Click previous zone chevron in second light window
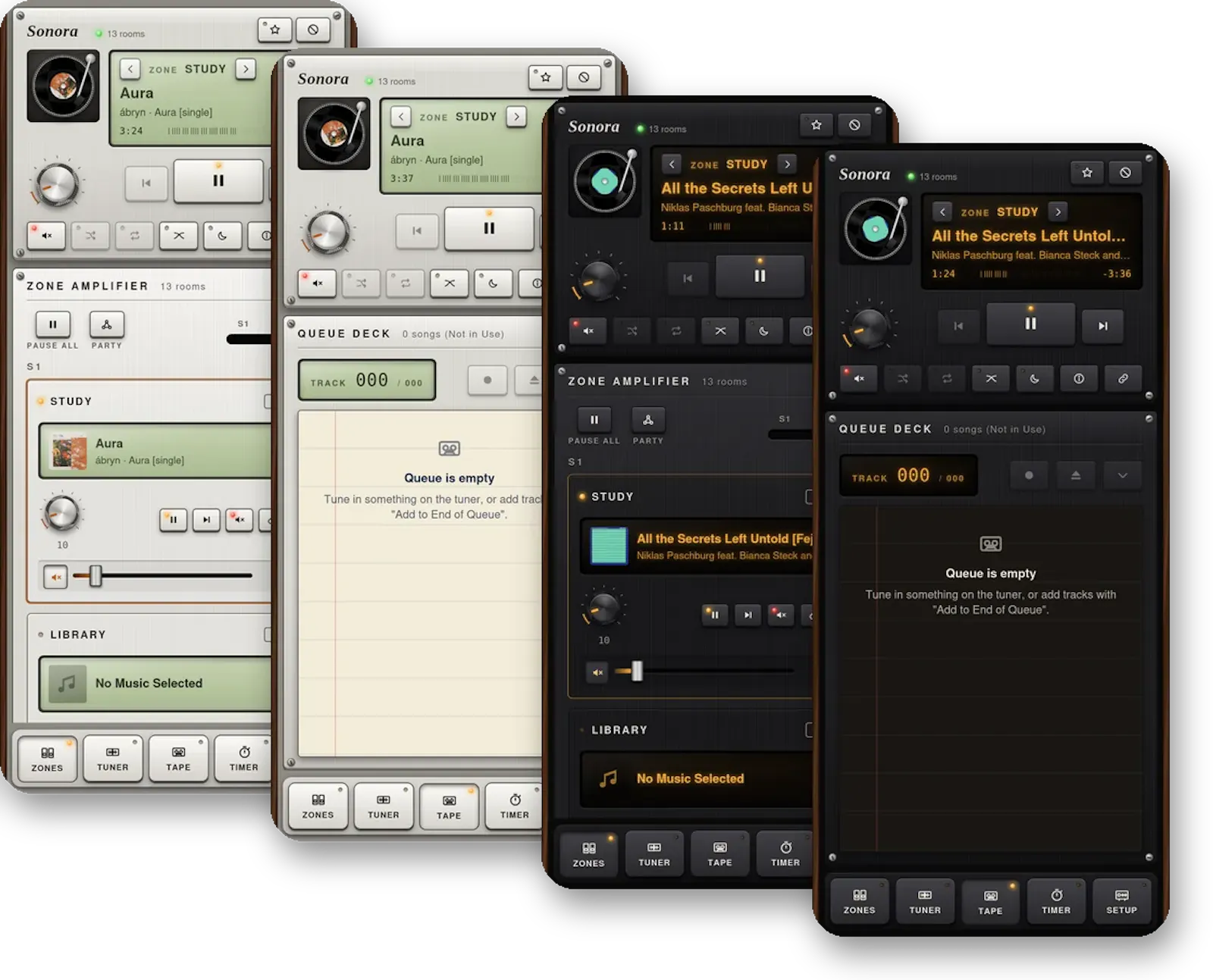Screen dimensions: 1213x980 [400, 117]
